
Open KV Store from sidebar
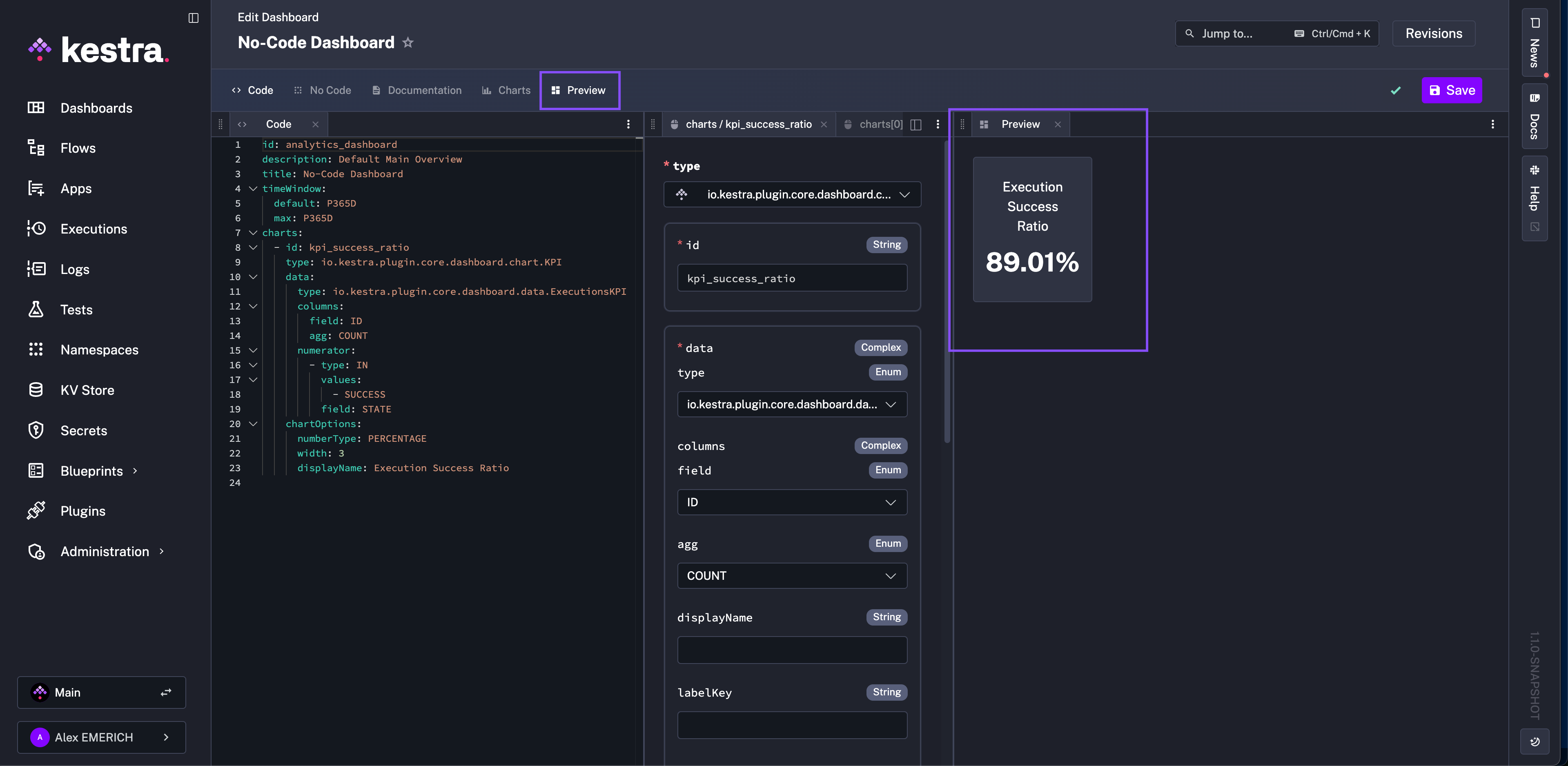pos(87,390)
